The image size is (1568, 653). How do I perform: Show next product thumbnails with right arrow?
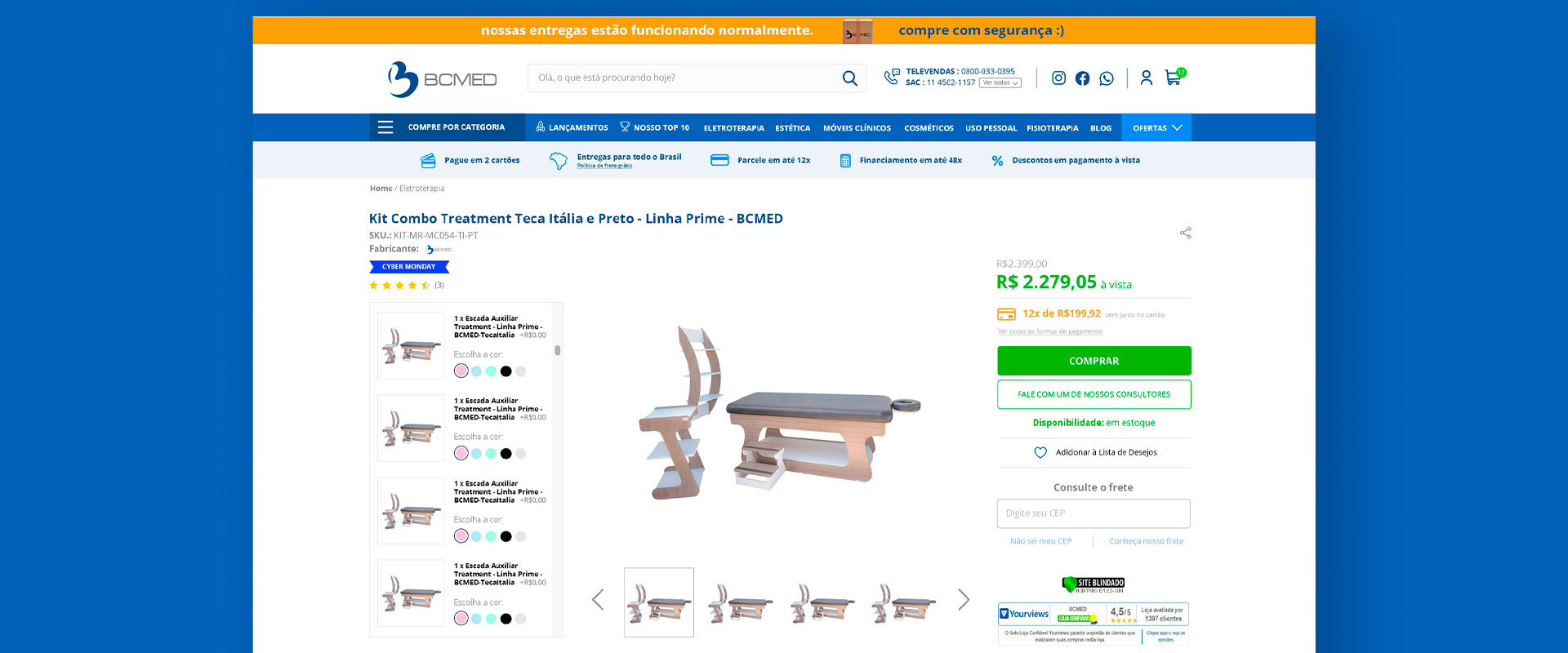click(x=964, y=600)
